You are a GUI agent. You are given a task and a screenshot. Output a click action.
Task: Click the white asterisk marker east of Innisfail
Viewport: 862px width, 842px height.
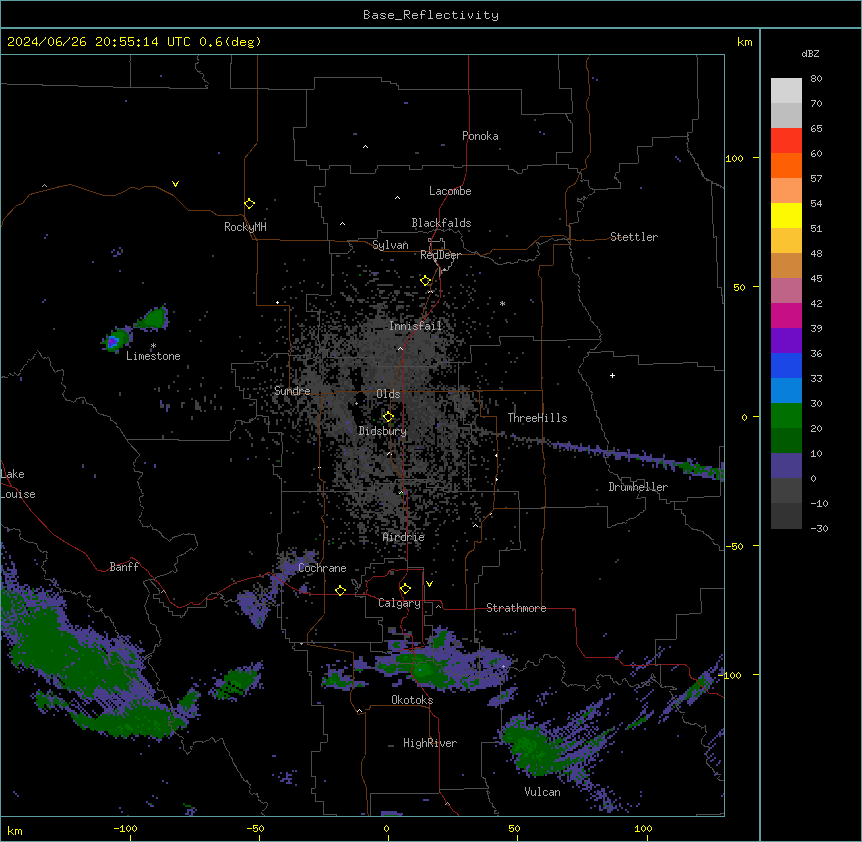point(502,303)
